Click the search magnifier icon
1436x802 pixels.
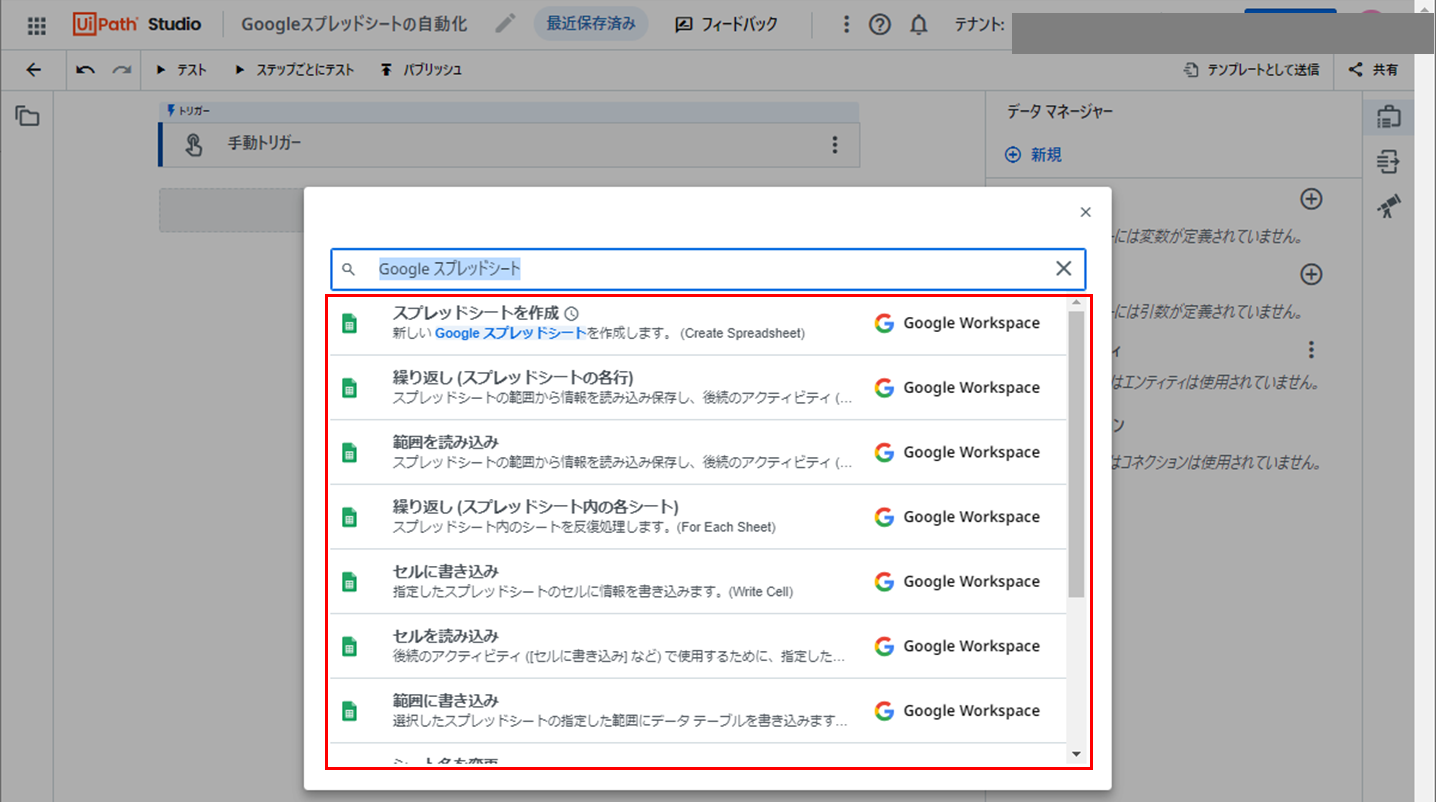click(x=349, y=269)
